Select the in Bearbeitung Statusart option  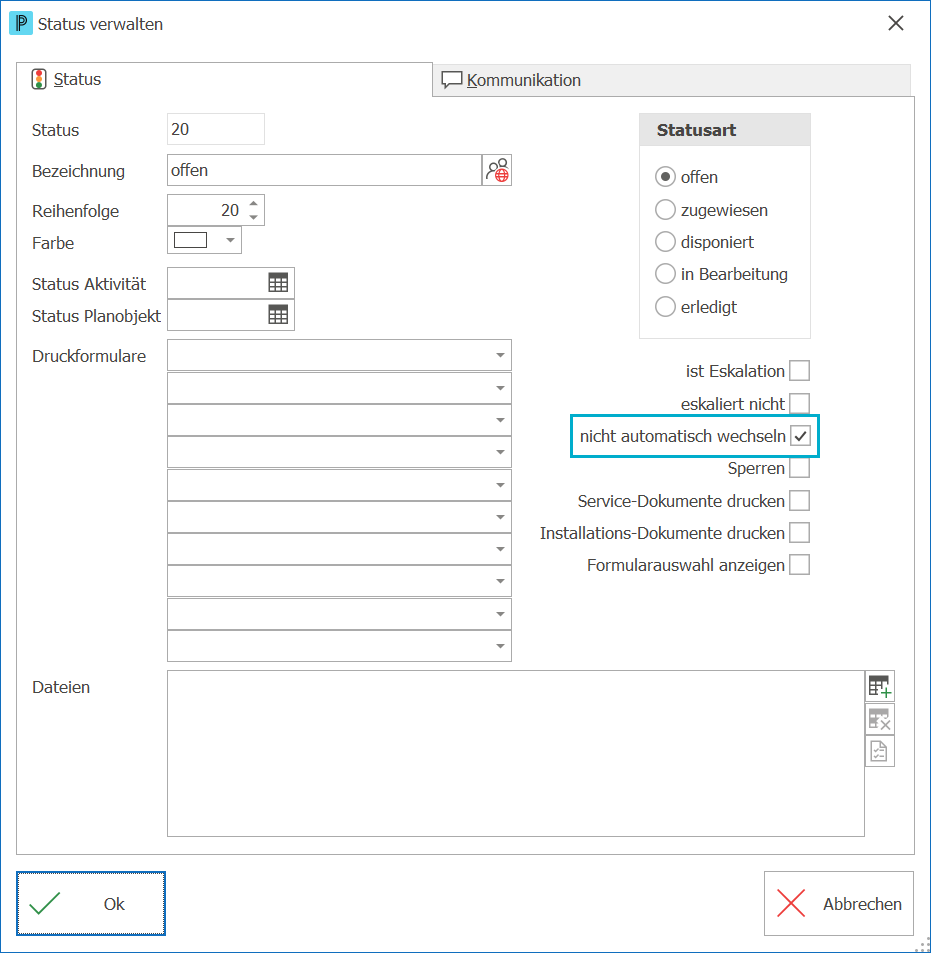point(665,274)
